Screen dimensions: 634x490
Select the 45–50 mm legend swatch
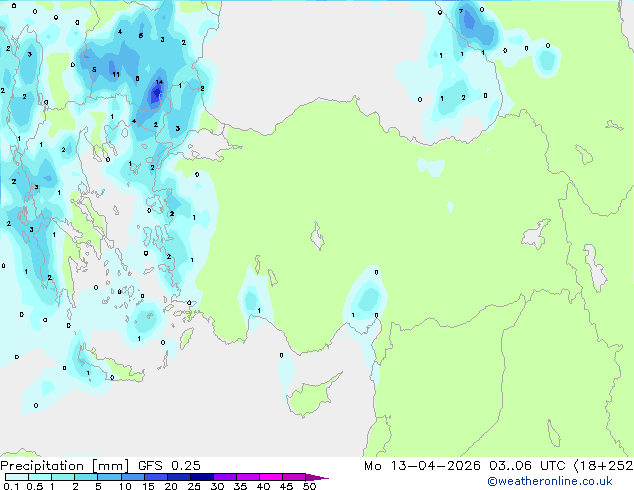click(294, 477)
